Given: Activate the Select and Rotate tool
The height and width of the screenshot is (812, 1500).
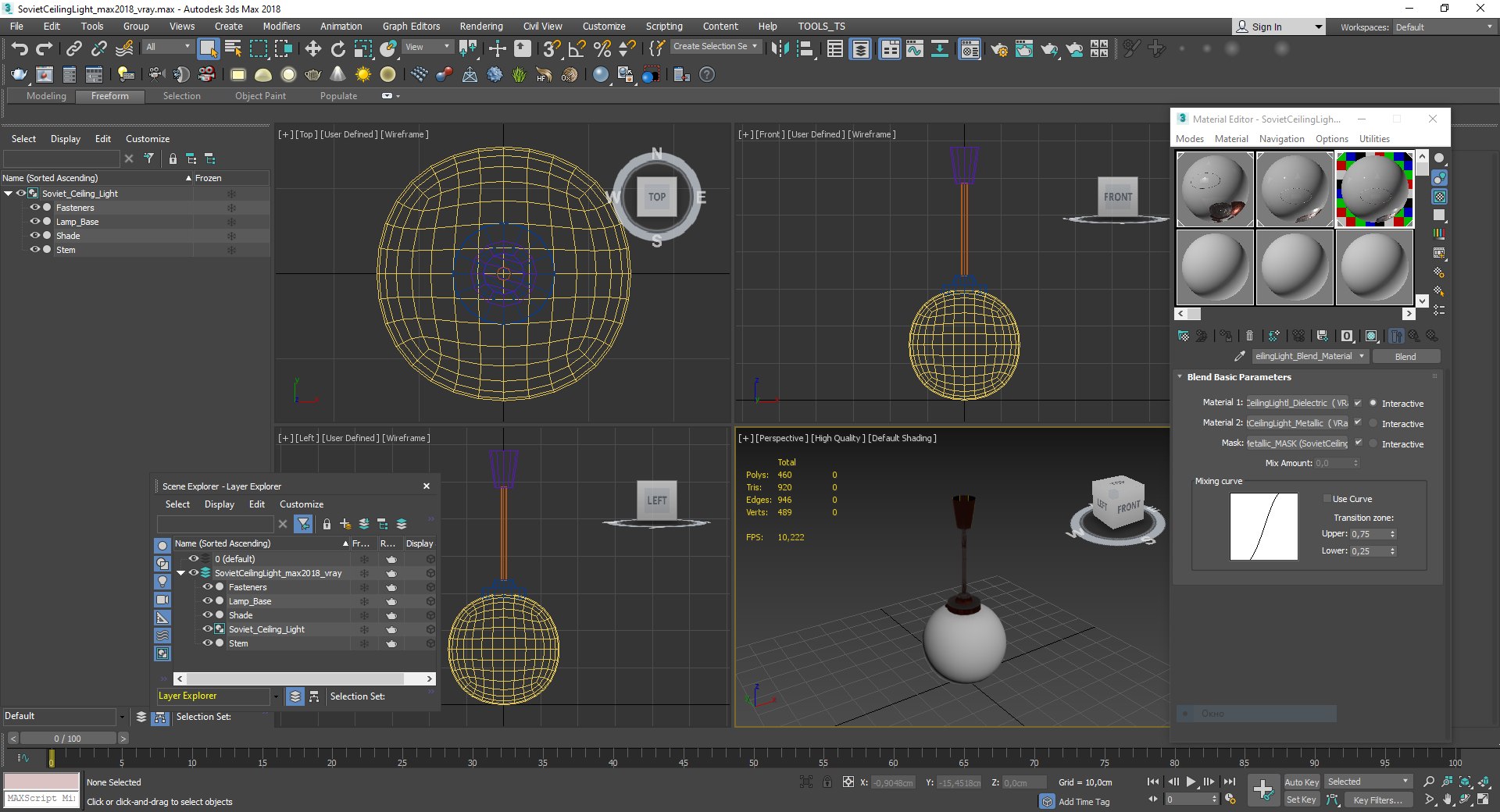Looking at the screenshot, I should coord(338,49).
